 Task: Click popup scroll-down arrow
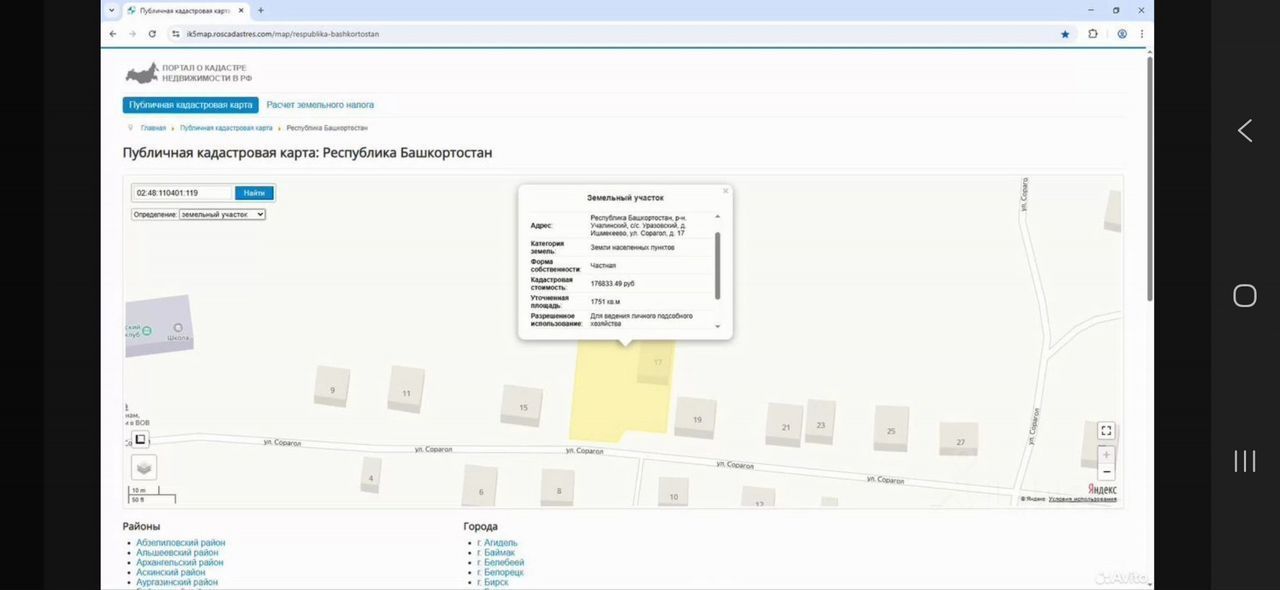pyautogui.click(x=717, y=326)
